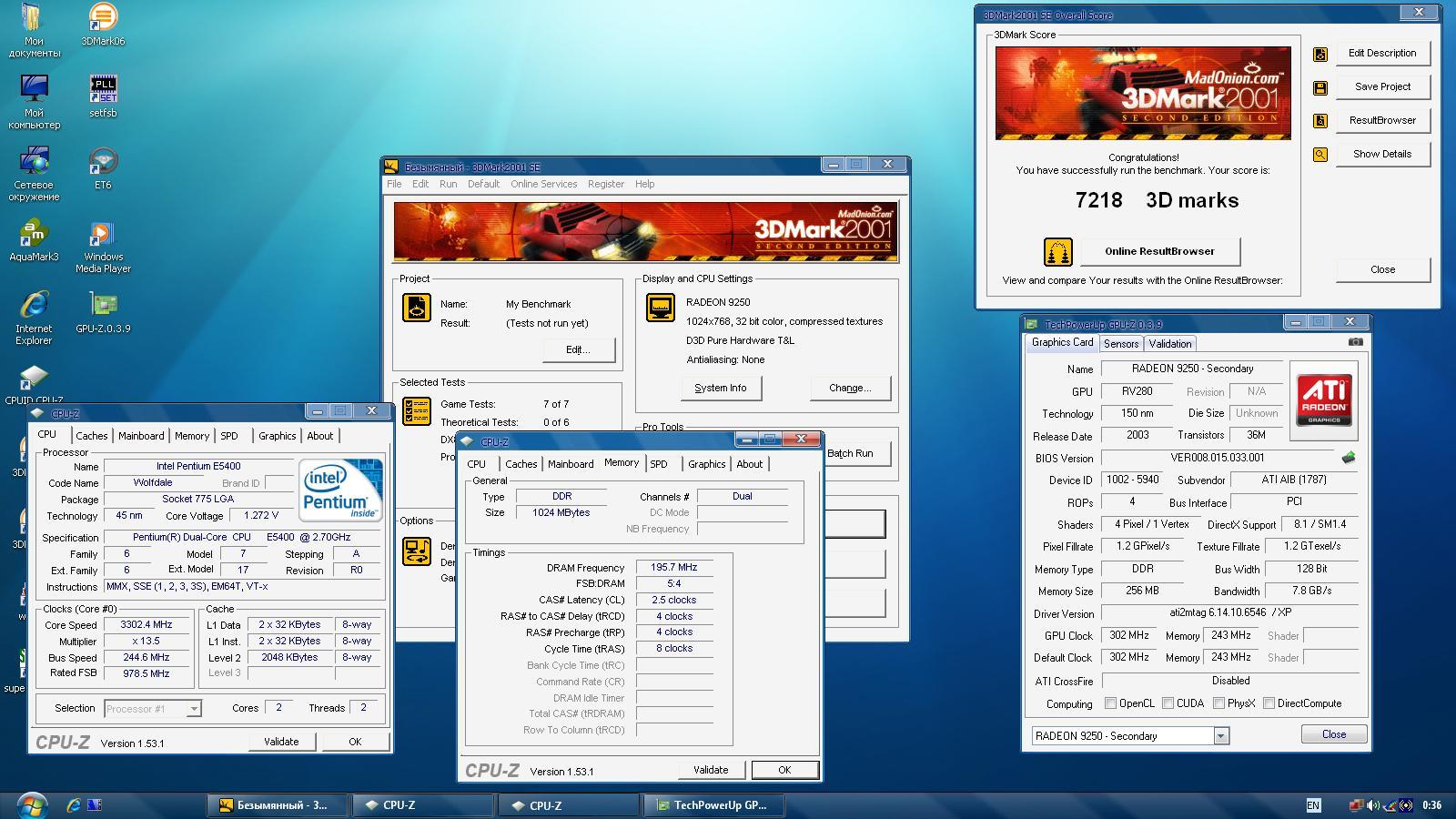The width and height of the screenshot is (1456, 819).
Task: Click the ResultBrowser icon in score window
Action: (x=1320, y=121)
